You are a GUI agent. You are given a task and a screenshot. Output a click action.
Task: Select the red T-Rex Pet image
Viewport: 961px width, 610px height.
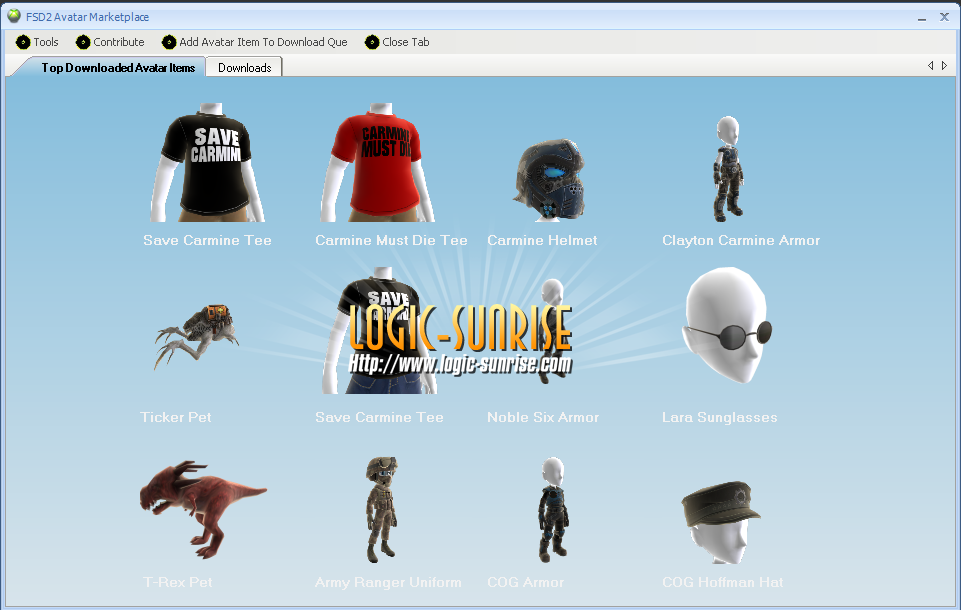202,509
